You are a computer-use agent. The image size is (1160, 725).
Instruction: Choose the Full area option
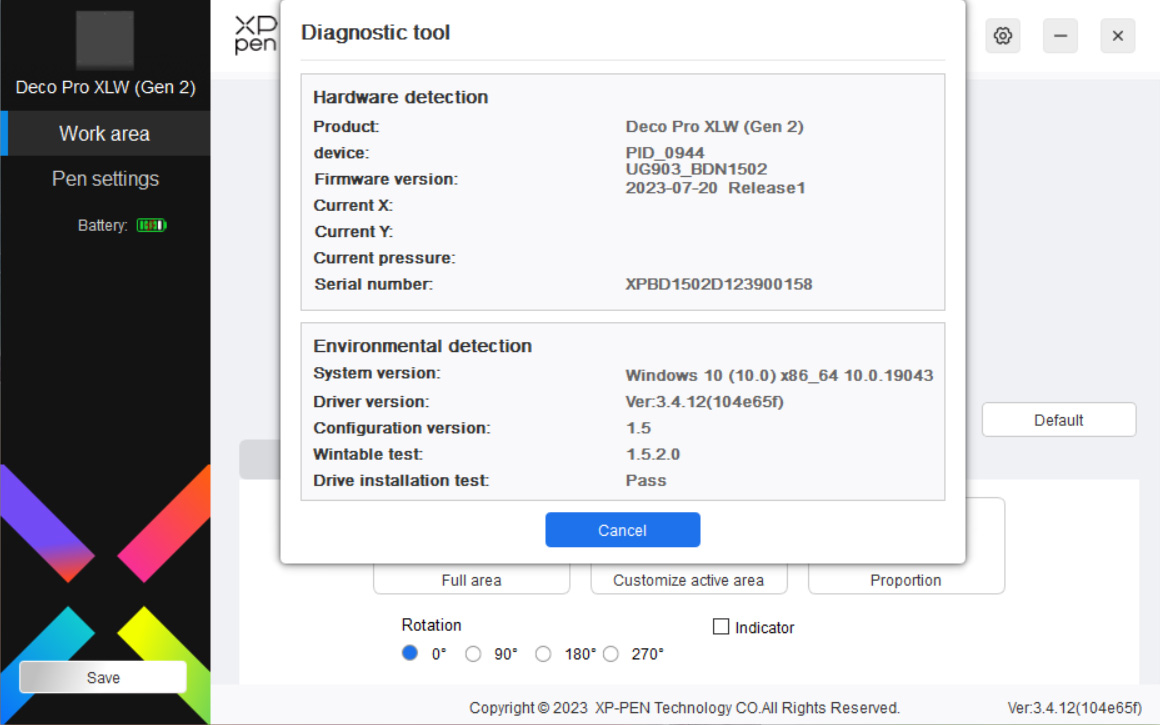pos(471,580)
